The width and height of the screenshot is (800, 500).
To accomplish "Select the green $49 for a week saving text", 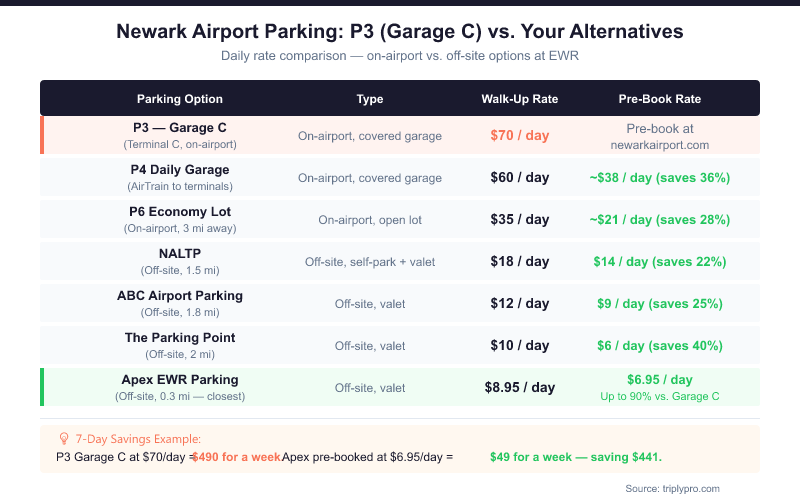I will tap(576, 457).
